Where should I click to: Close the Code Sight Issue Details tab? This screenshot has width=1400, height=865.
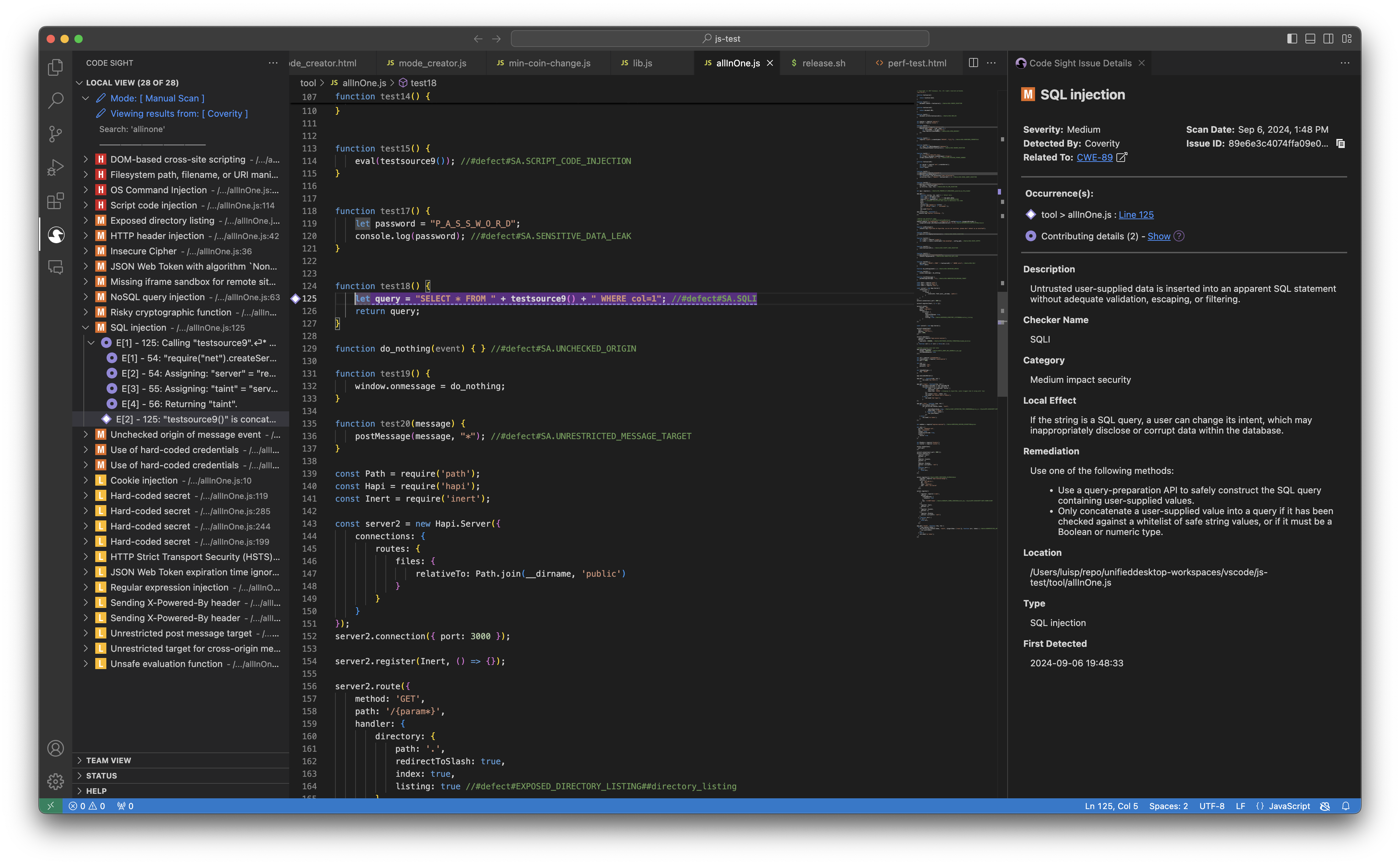tap(1141, 63)
